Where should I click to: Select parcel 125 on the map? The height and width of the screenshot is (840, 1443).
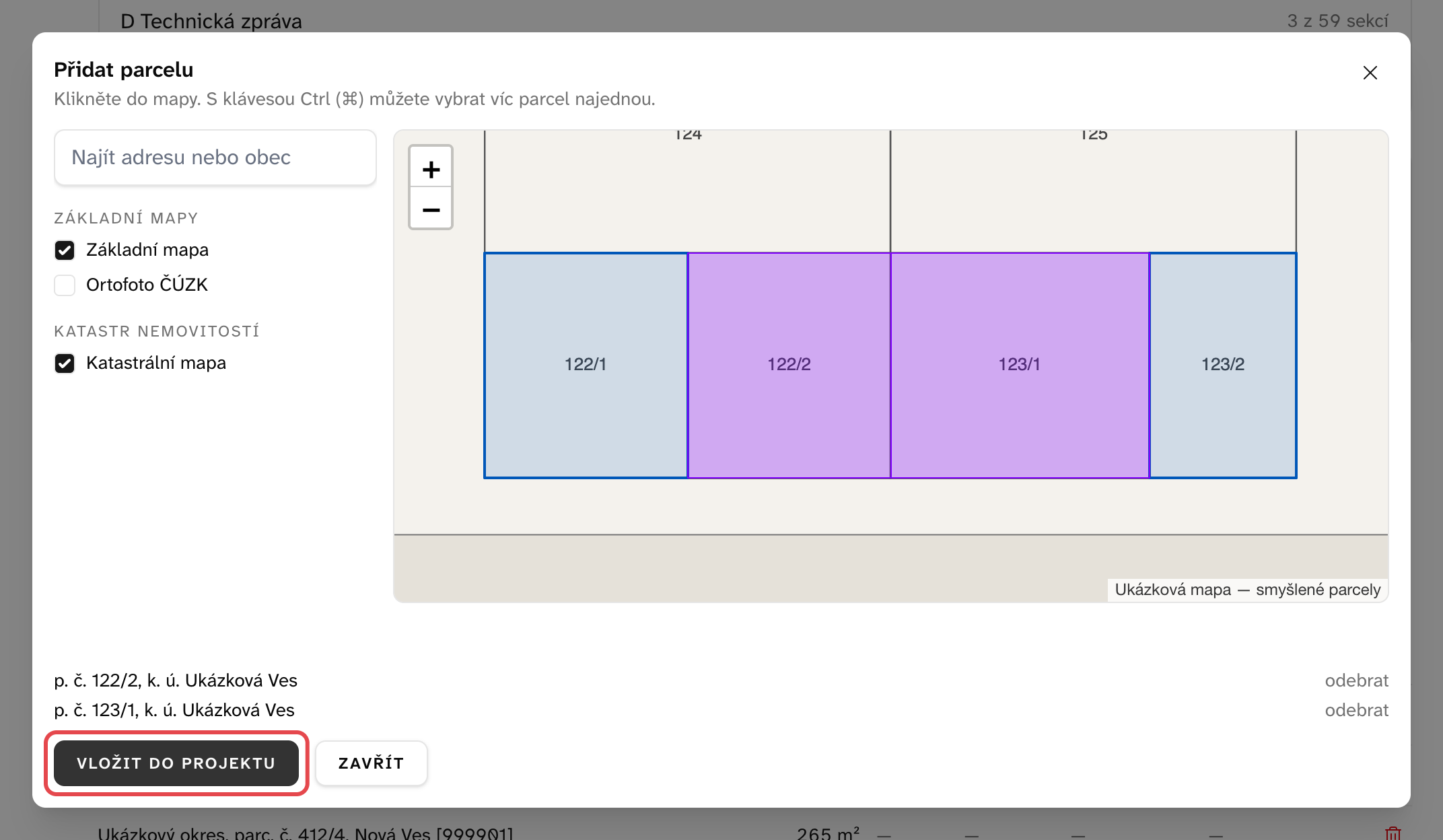[1094, 192]
